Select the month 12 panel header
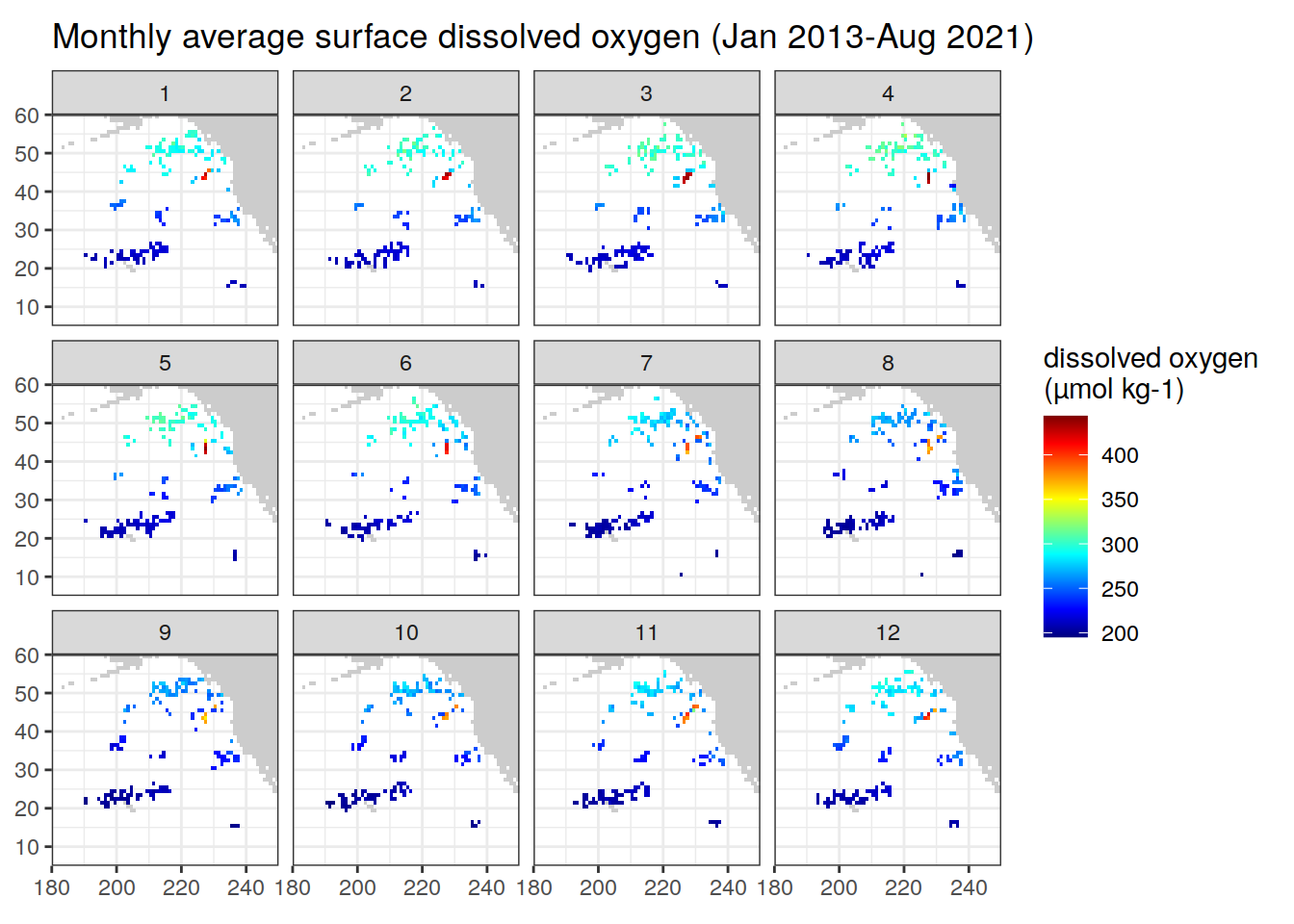The image size is (1294, 924). [887, 632]
